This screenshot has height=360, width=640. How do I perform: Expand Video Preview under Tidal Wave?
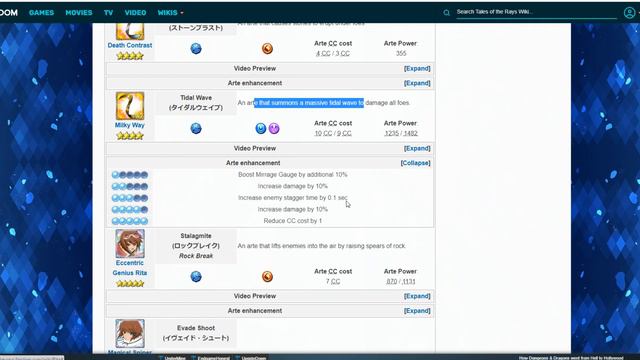(x=417, y=149)
